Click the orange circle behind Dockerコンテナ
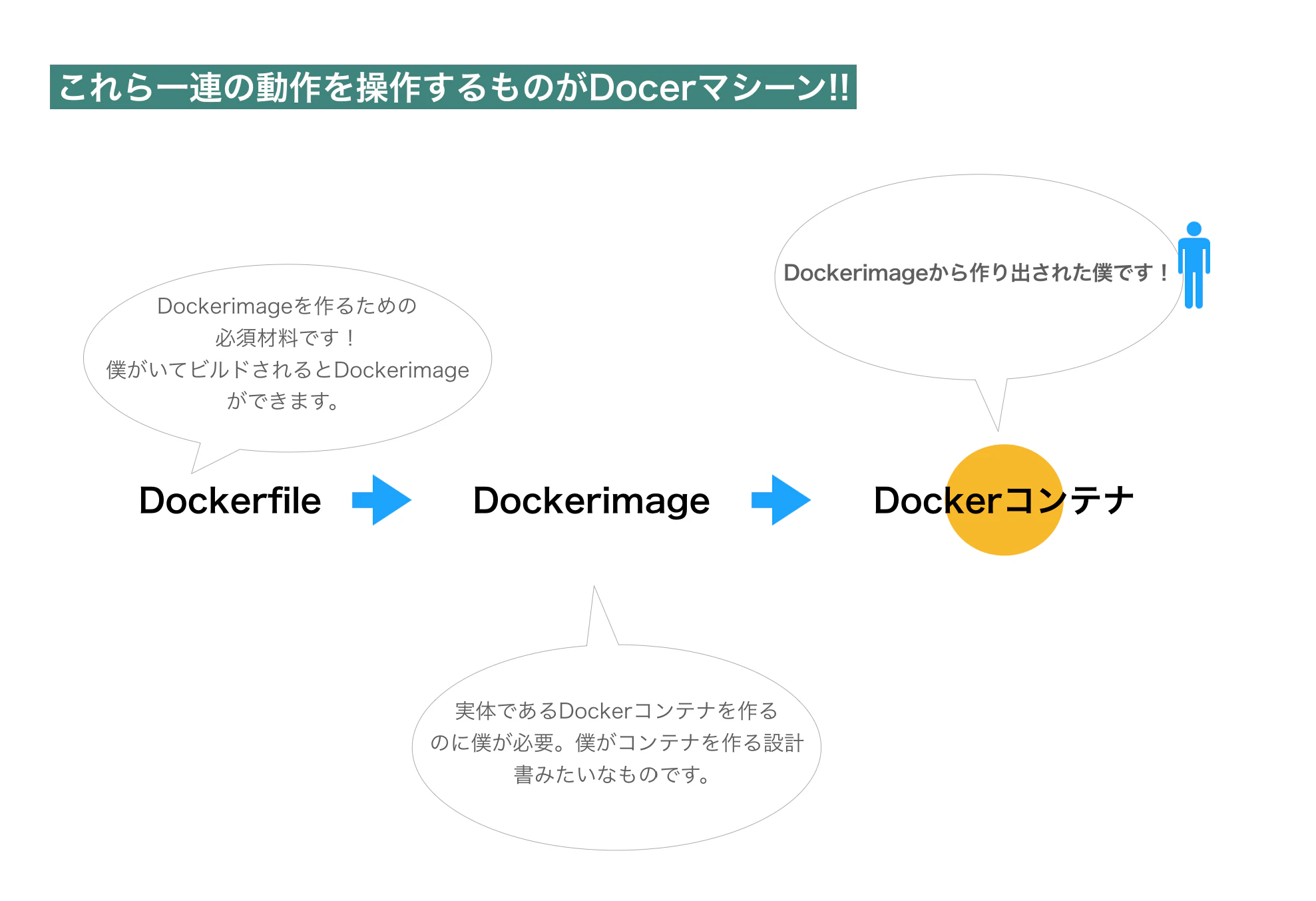1316x901 pixels. coord(1004,500)
